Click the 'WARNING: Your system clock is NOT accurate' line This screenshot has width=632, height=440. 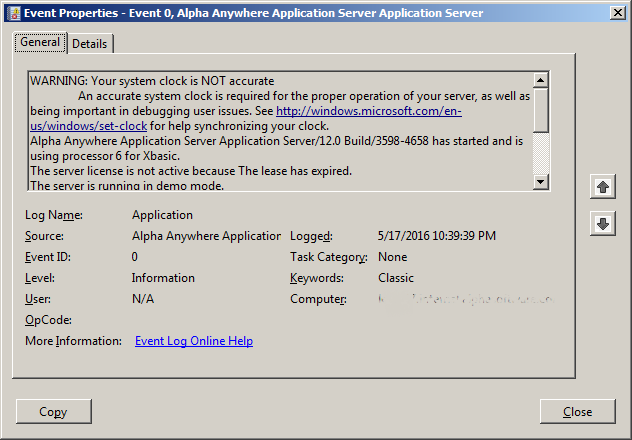pos(152,81)
